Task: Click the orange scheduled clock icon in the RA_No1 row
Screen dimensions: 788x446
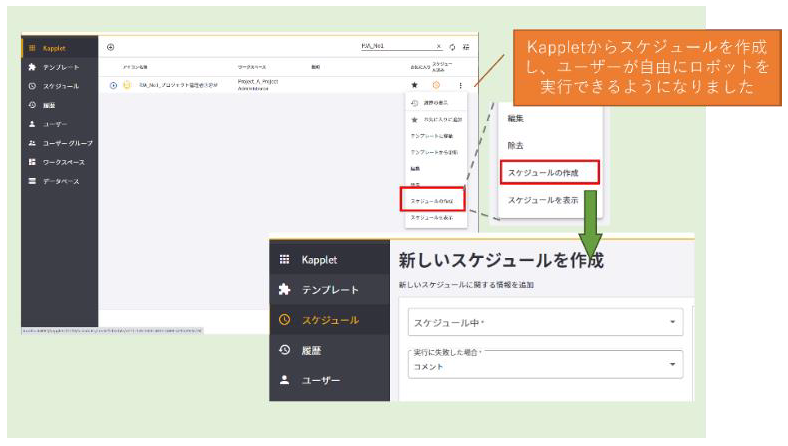Action: 436,85
